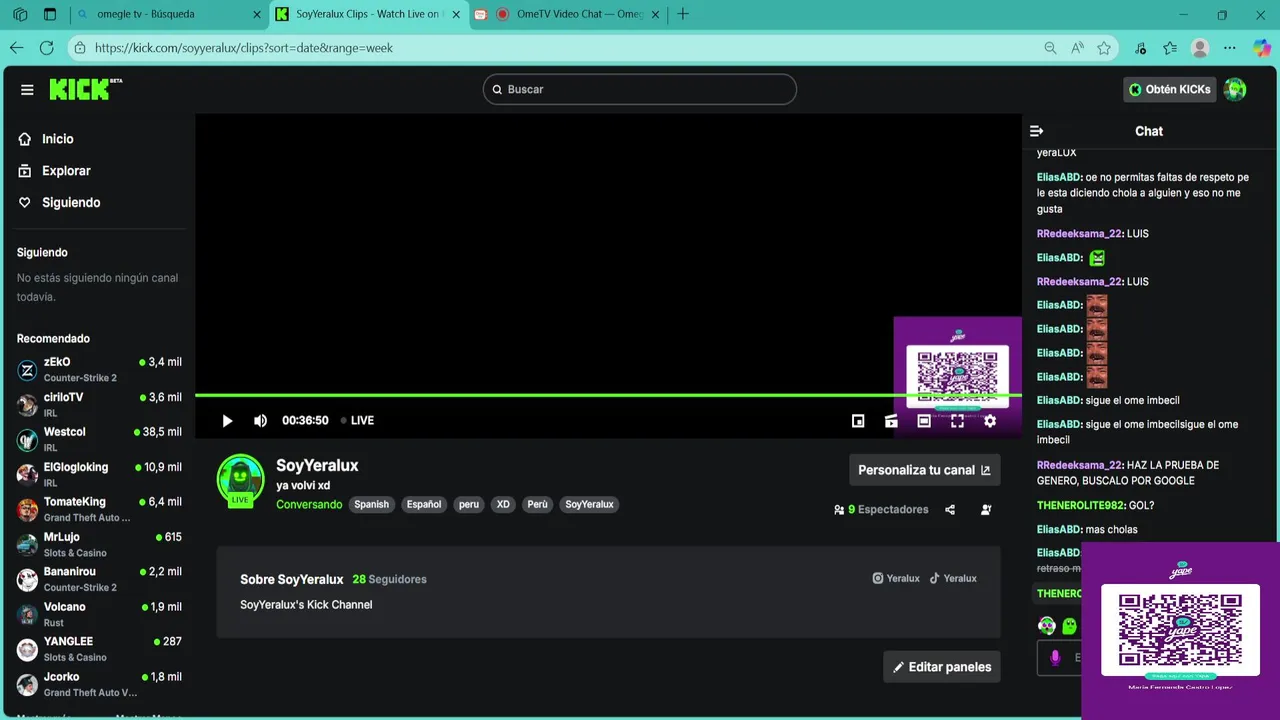The image size is (1280, 720).
Task: Mute the stream volume speaker icon
Action: (260, 421)
